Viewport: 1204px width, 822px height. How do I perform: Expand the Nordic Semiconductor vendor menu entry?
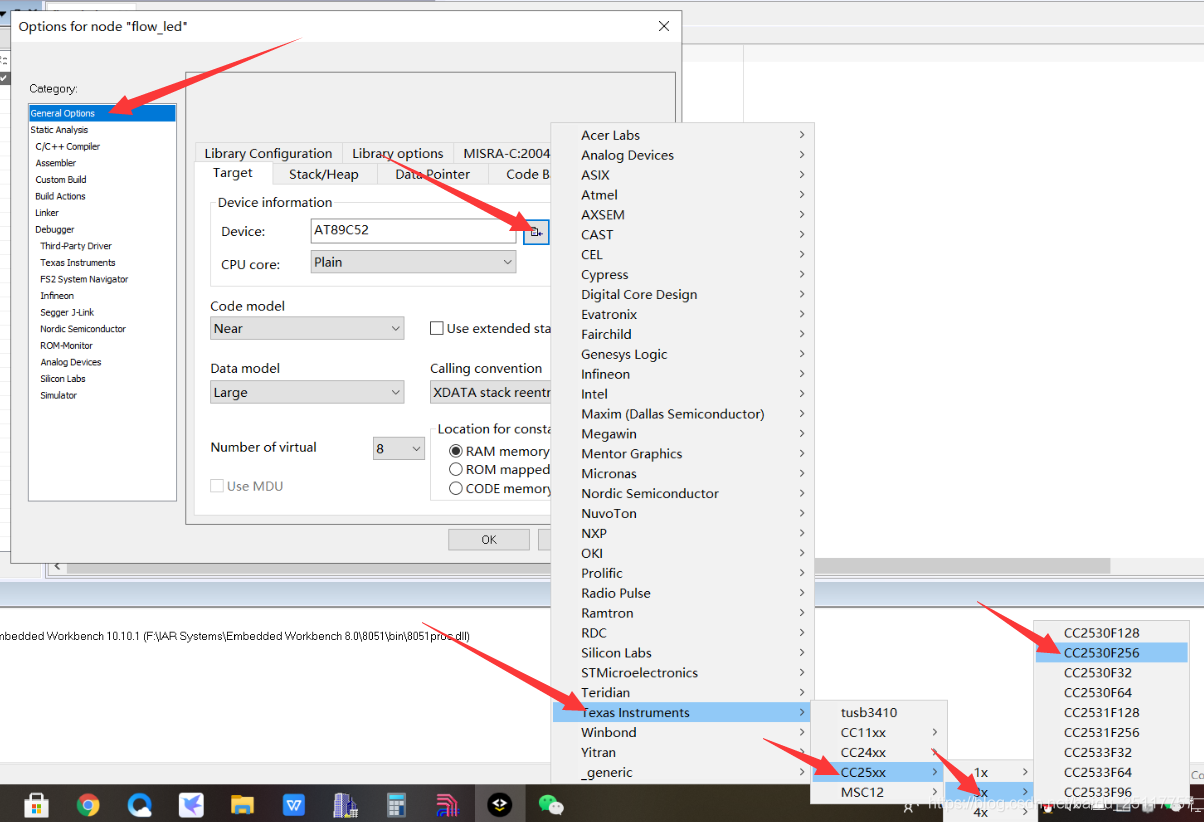pos(683,493)
